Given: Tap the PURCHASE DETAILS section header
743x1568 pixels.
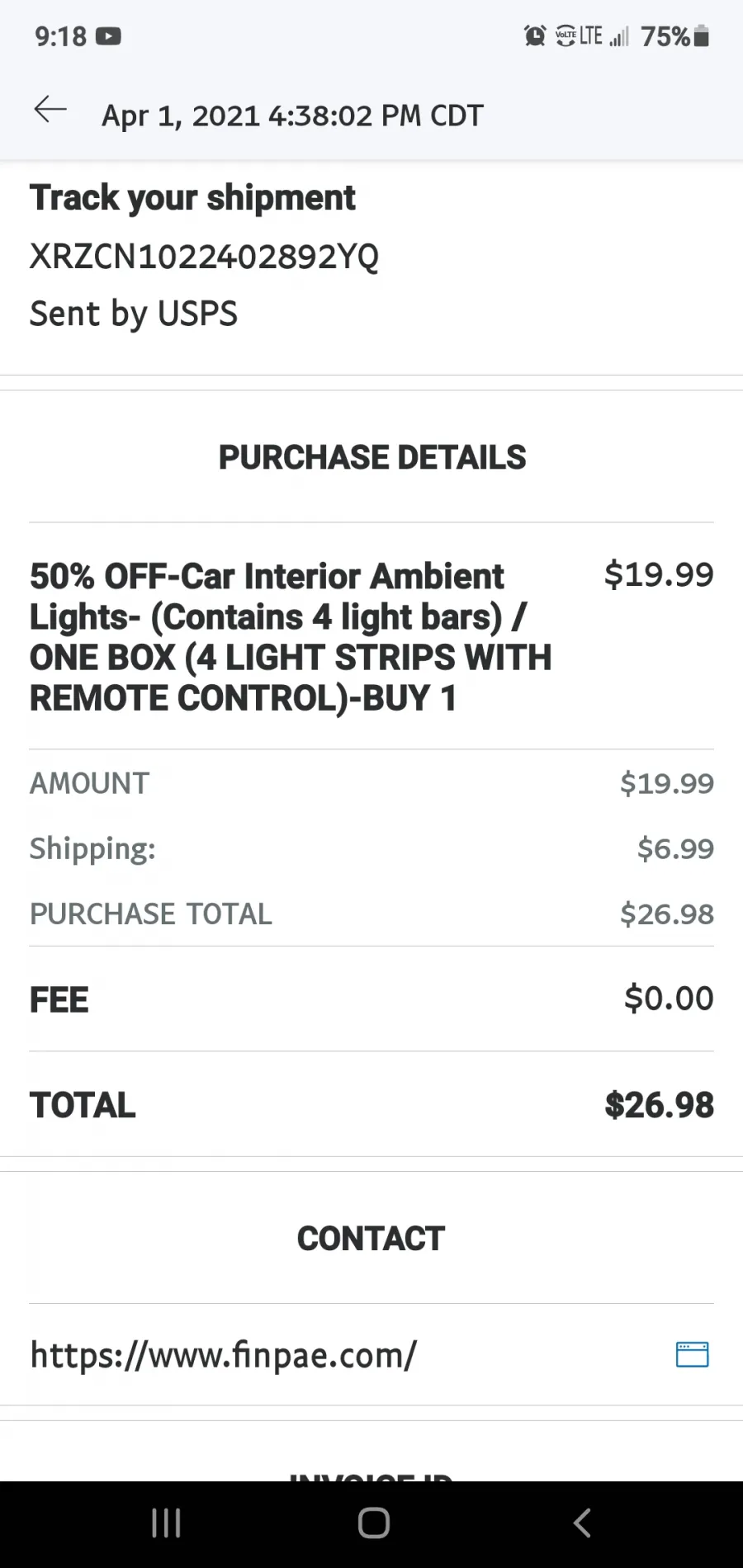Looking at the screenshot, I should (x=371, y=457).
